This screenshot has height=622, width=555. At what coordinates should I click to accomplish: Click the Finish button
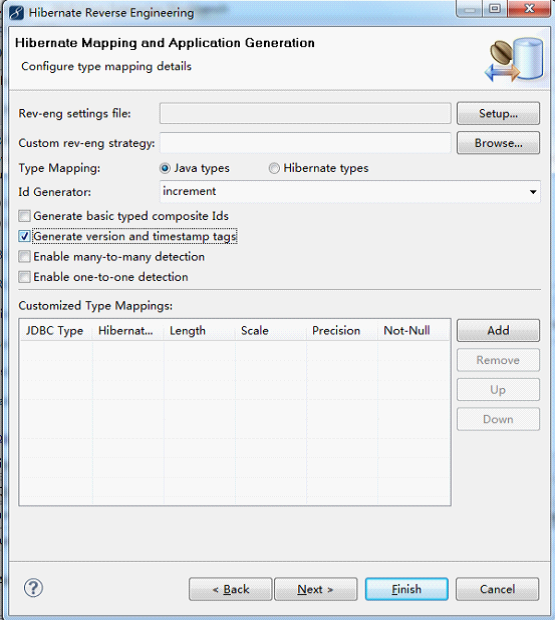click(407, 589)
